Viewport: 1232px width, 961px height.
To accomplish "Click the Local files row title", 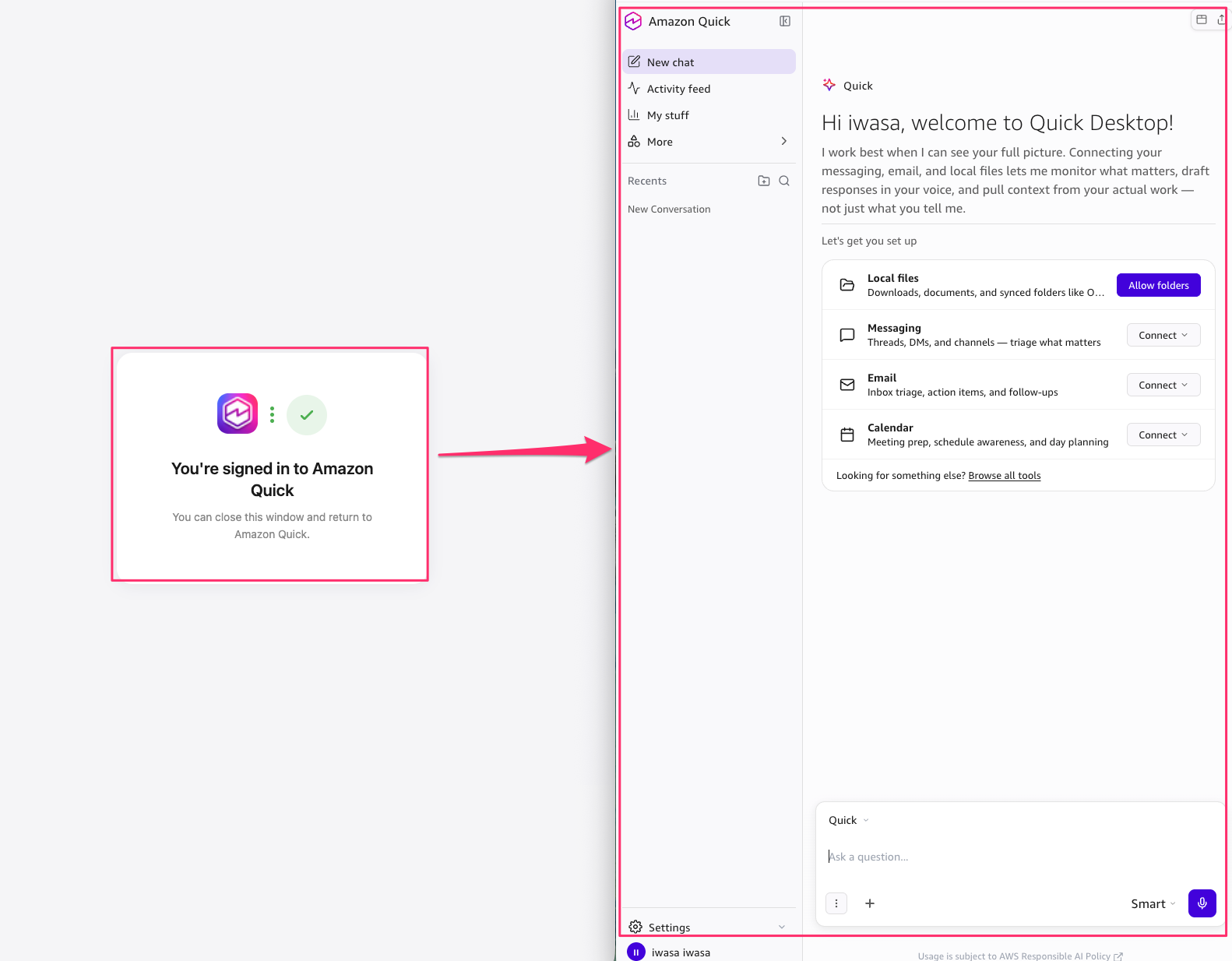I will [x=893, y=278].
